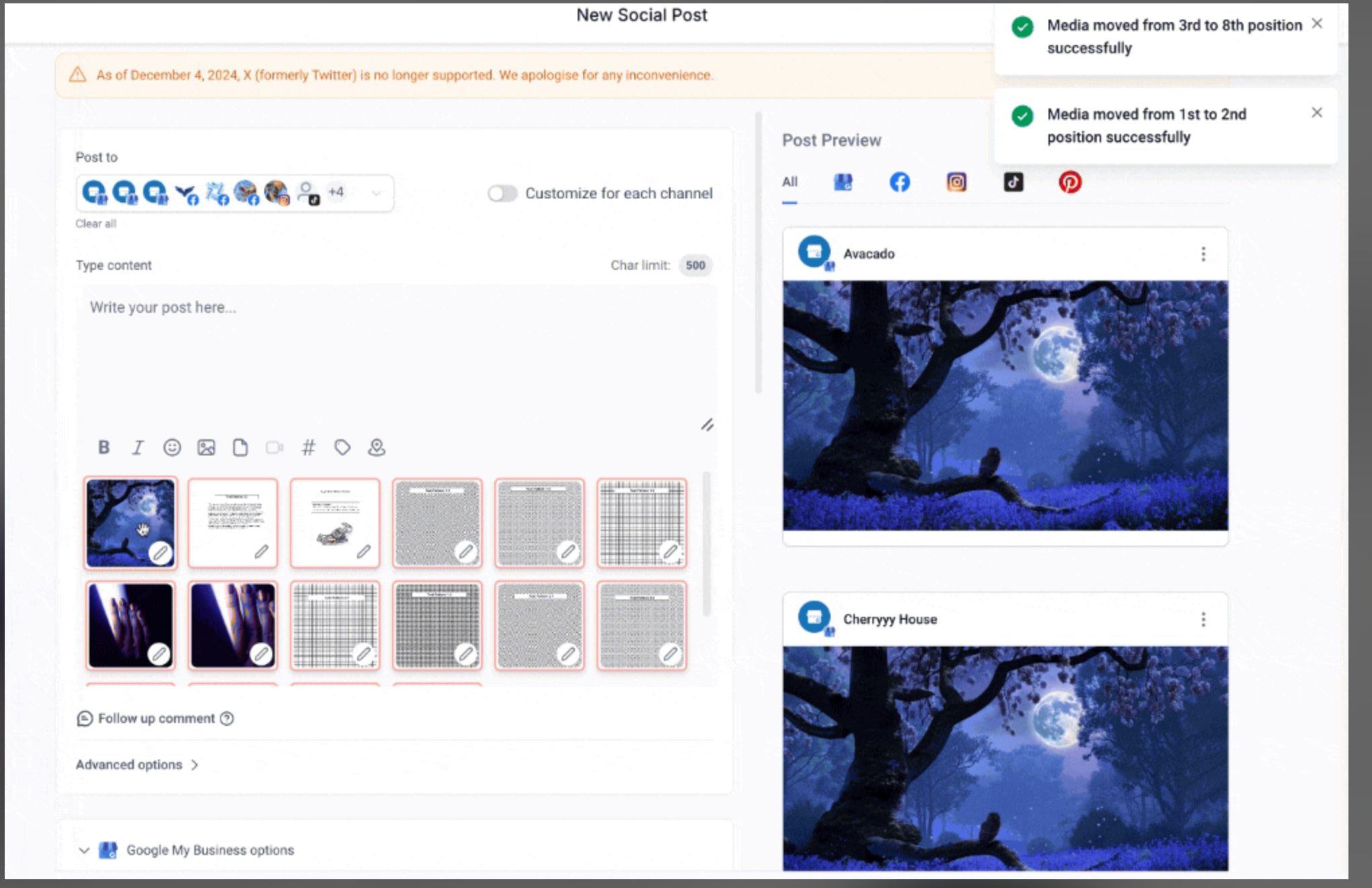Click the document attach icon

[240, 447]
